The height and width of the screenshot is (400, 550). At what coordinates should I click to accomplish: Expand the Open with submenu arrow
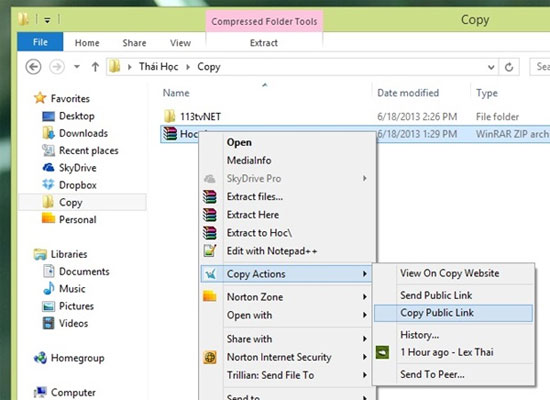[x=365, y=315]
